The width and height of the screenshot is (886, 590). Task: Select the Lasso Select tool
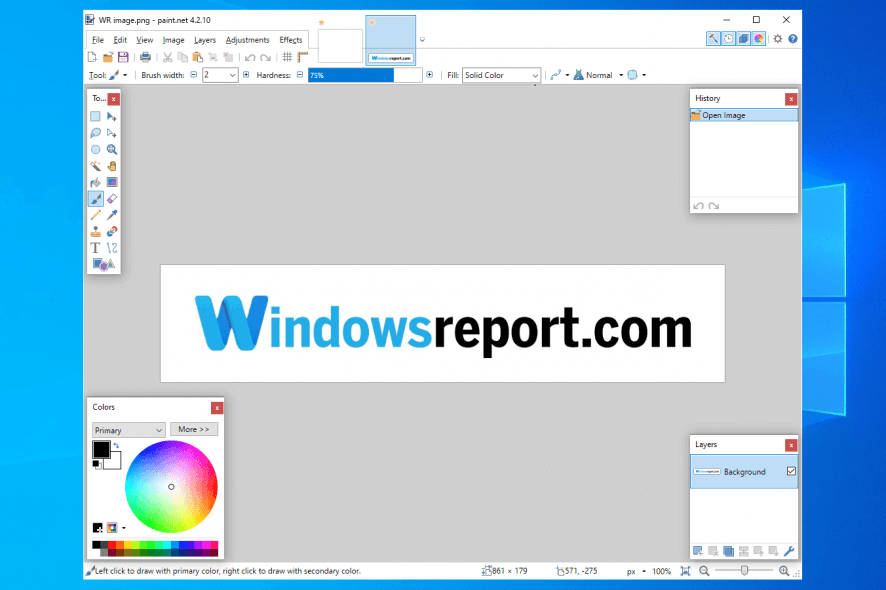[95, 133]
